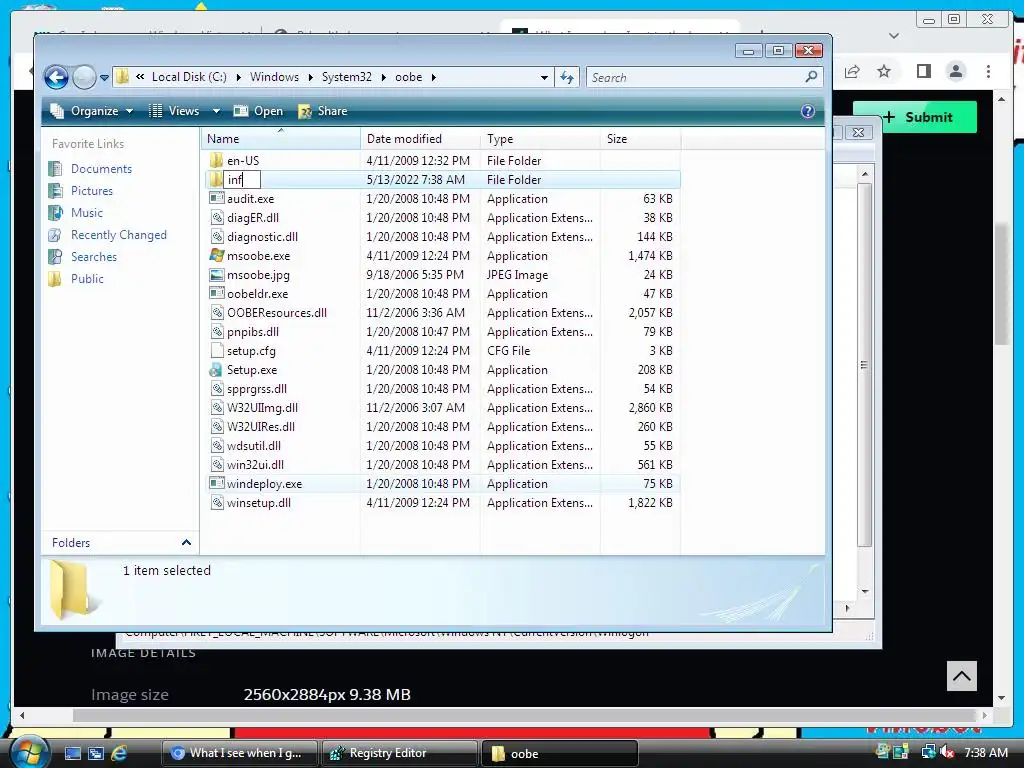Viewport: 1024px width, 768px height.
Task: Open Explorer help question mark icon
Action: (808, 111)
